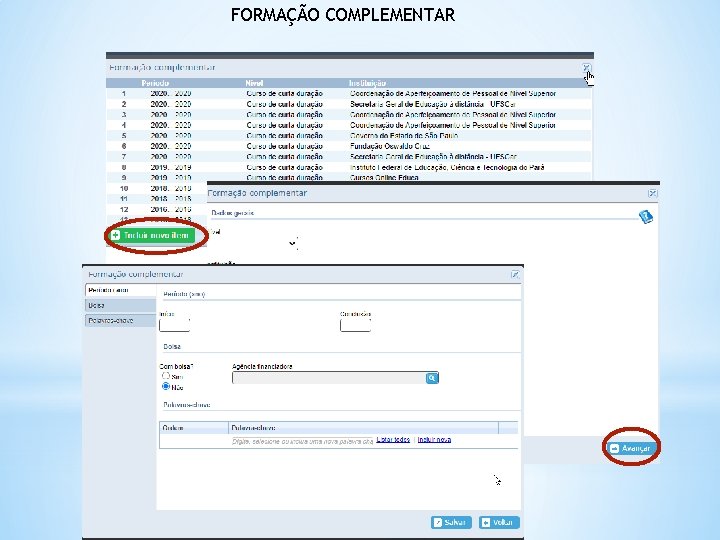
Task: Click the arrow icon on Voltar button
Action: click(485, 523)
